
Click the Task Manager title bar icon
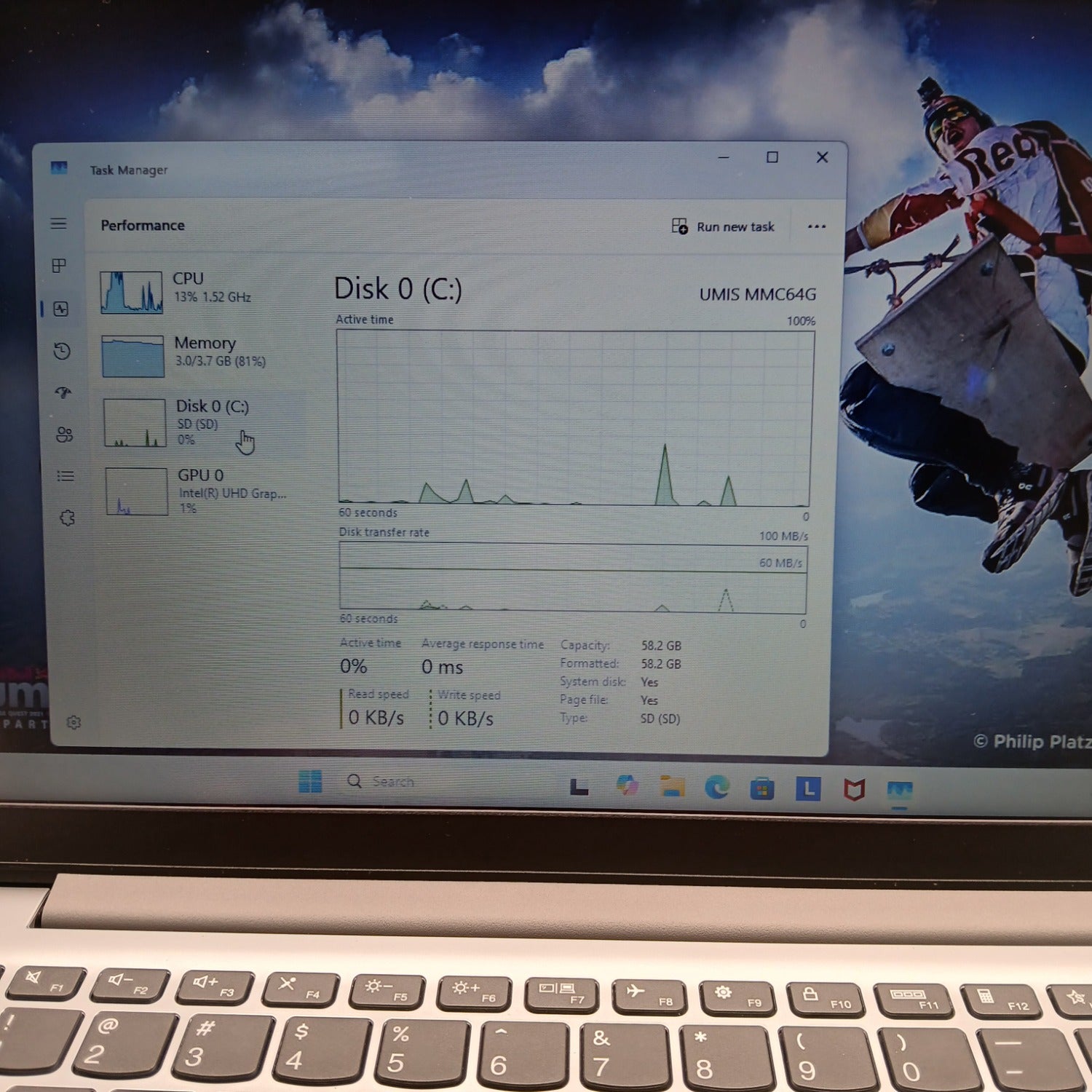59,168
